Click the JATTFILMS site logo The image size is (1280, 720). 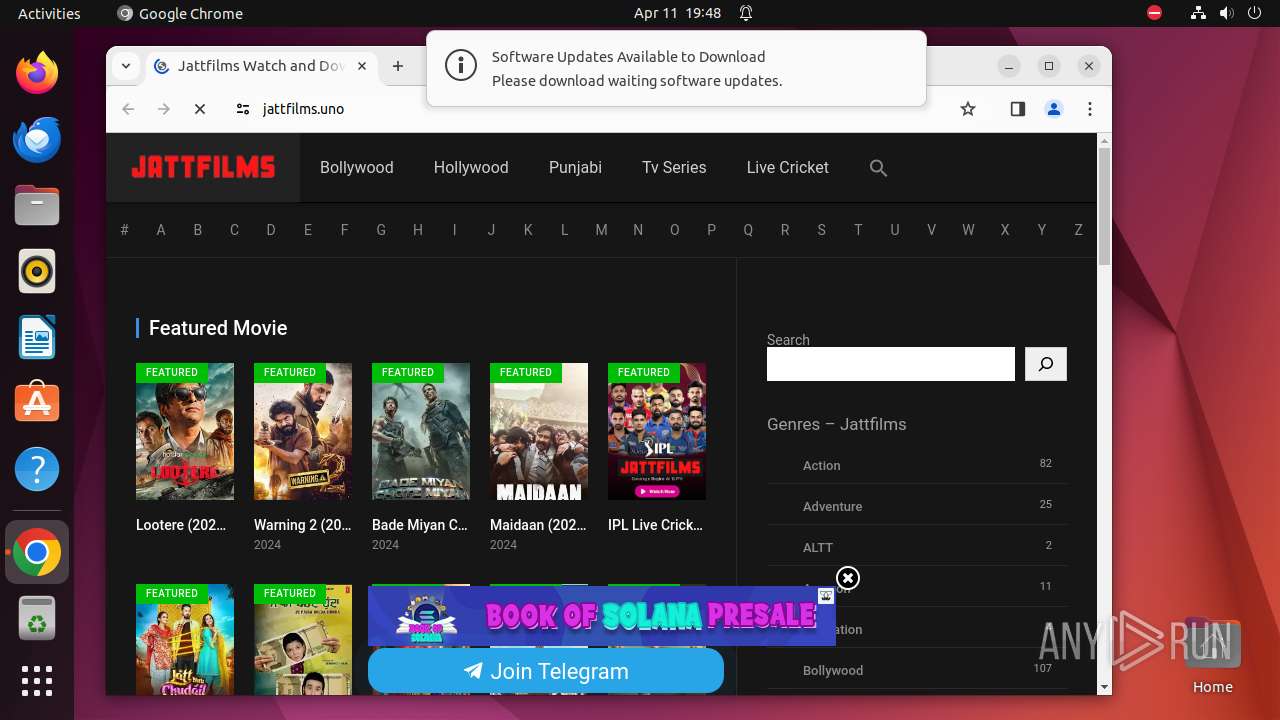[203, 168]
